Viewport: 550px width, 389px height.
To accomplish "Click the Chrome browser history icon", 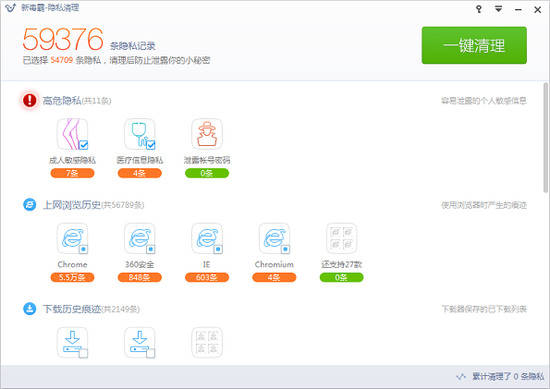I will pos(72,239).
